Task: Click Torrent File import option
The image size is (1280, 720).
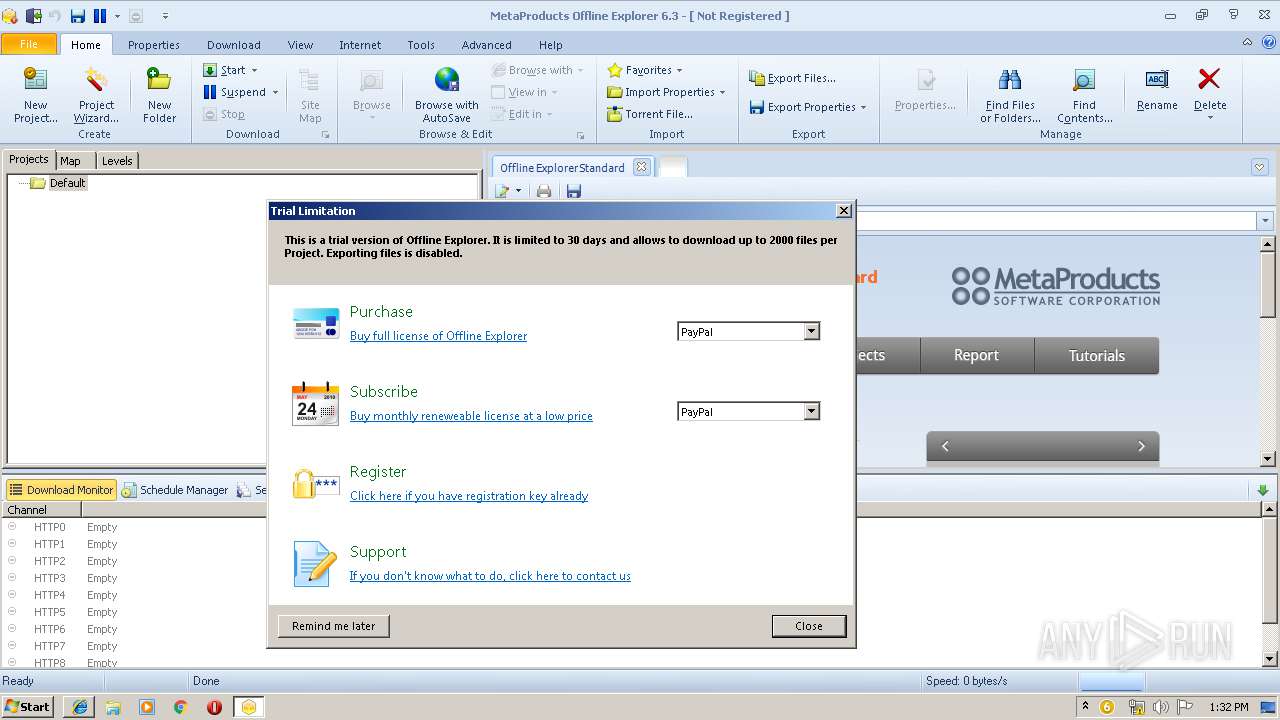Action: coord(650,114)
